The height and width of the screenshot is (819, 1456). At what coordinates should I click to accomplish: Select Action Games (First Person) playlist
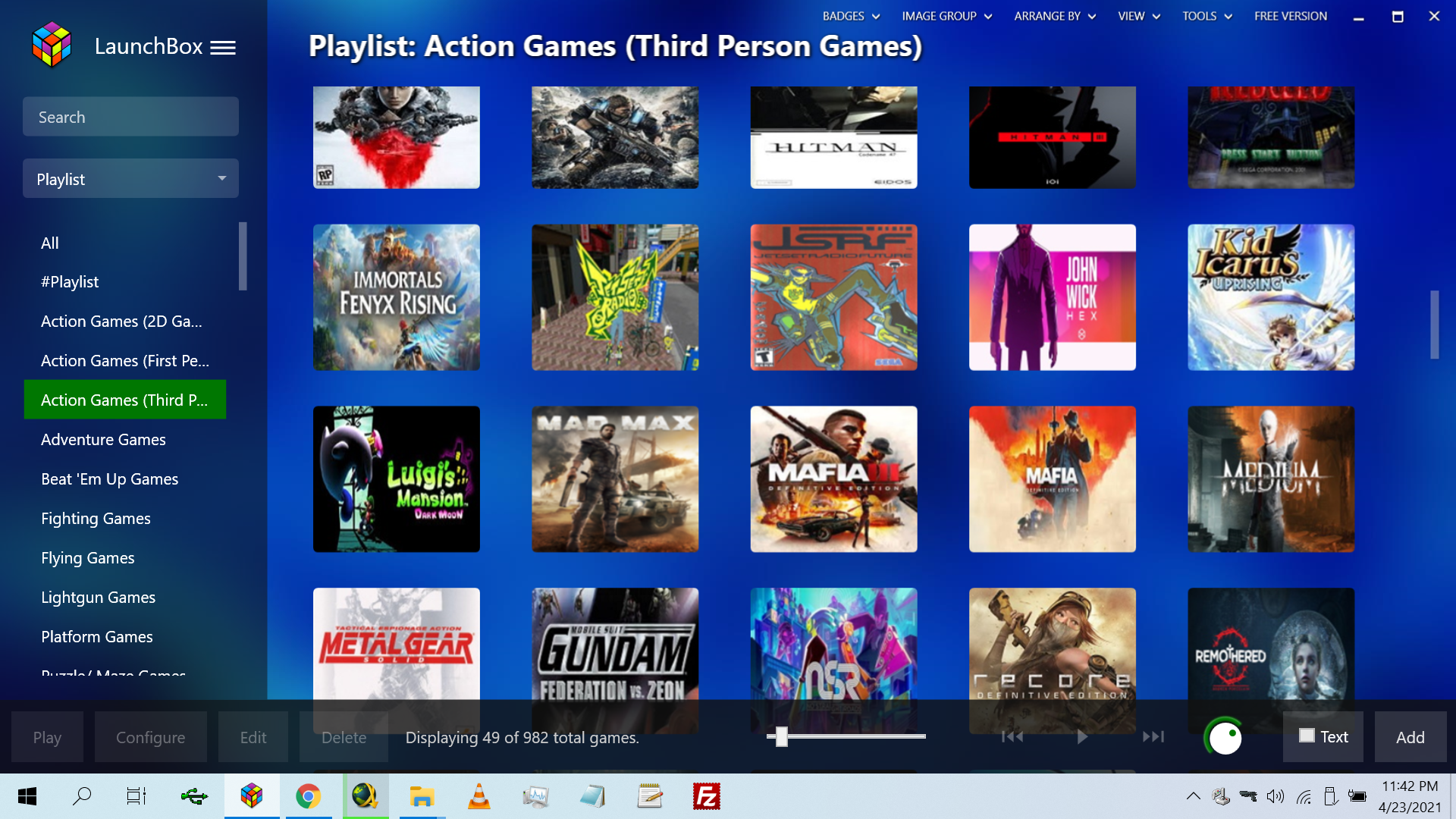pos(125,360)
